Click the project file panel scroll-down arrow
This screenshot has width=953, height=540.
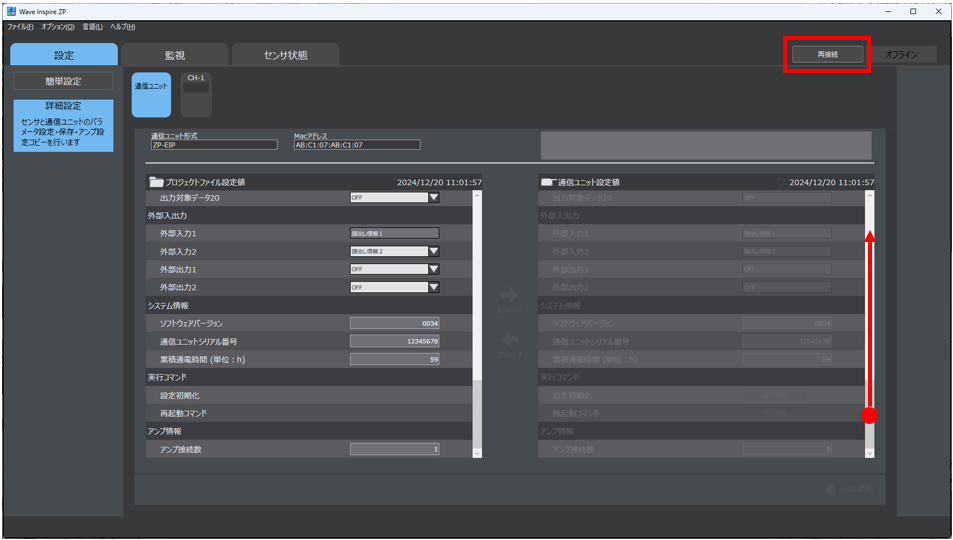pyautogui.click(x=477, y=453)
